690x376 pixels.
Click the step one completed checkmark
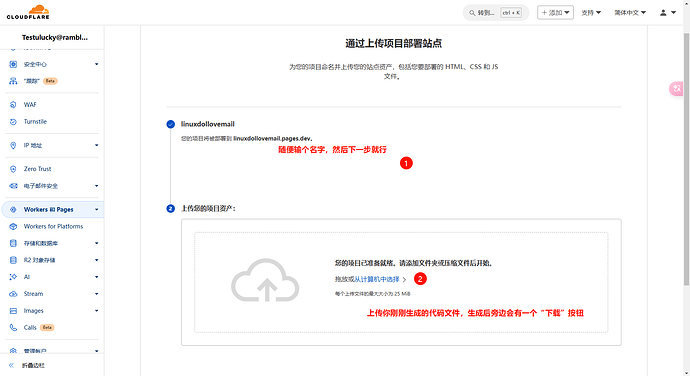(x=171, y=124)
